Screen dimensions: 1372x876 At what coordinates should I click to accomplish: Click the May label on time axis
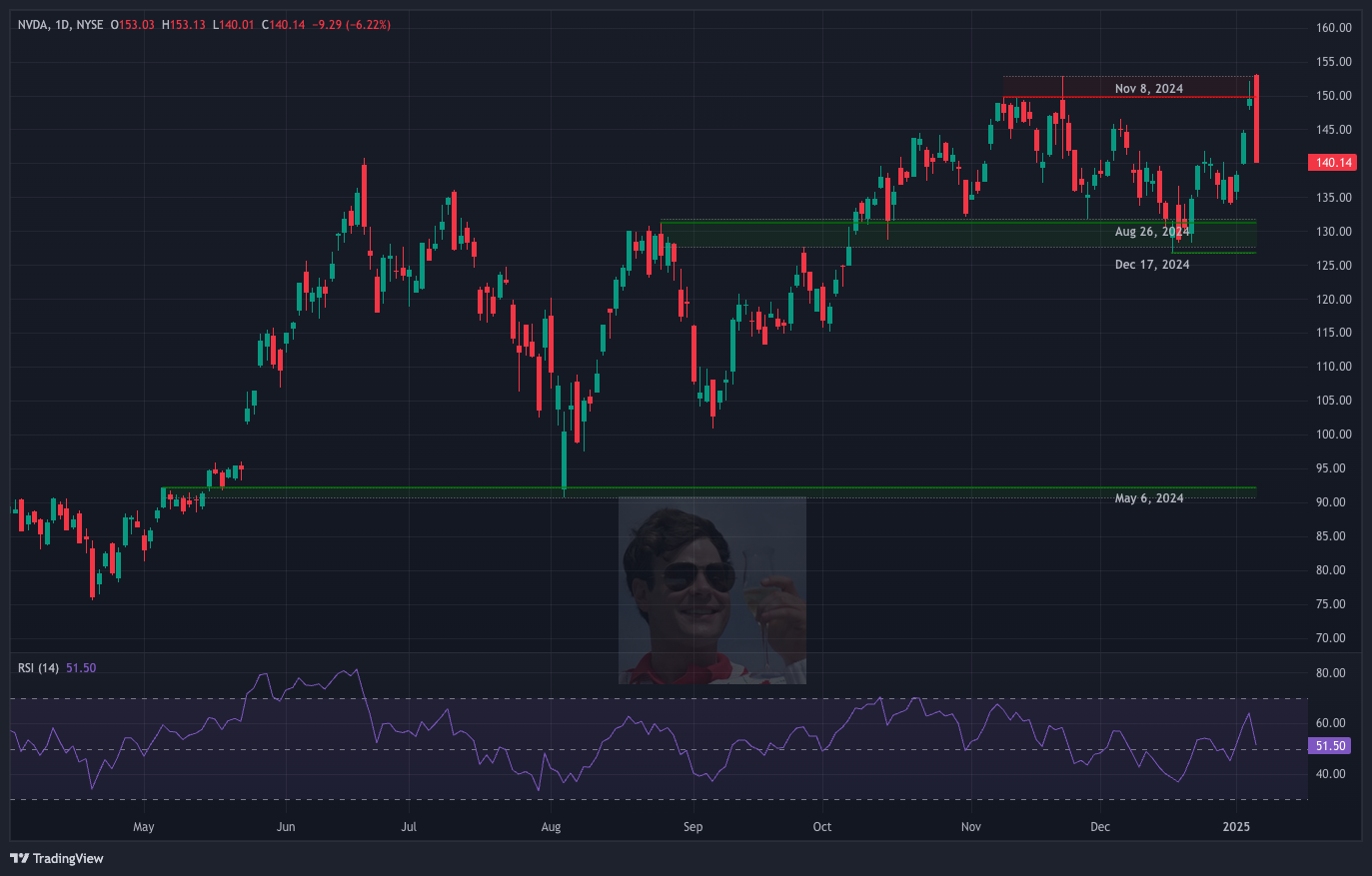coord(144,827)
